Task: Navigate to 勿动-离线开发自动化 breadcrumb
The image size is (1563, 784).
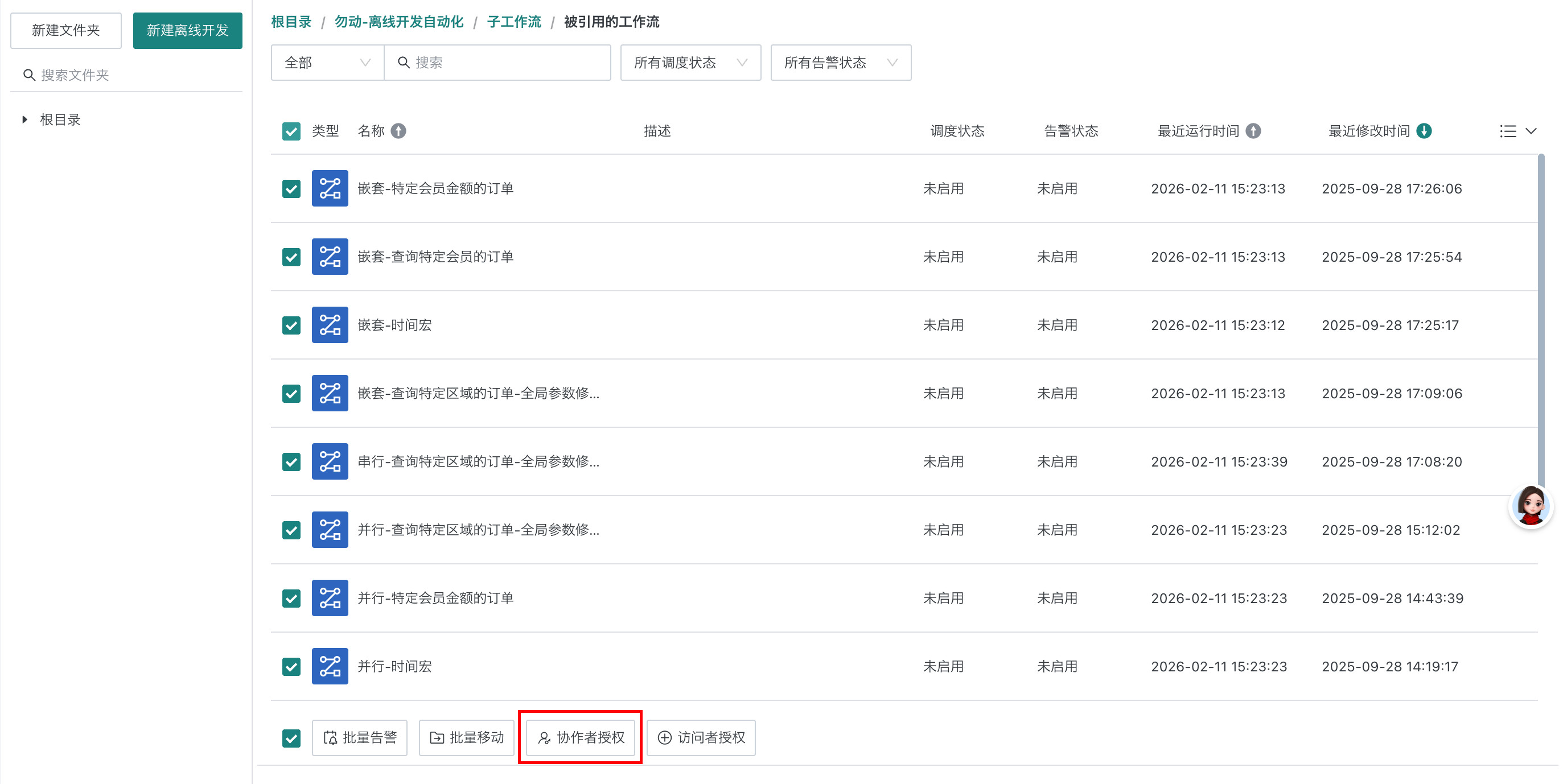Action: point(398,22)
